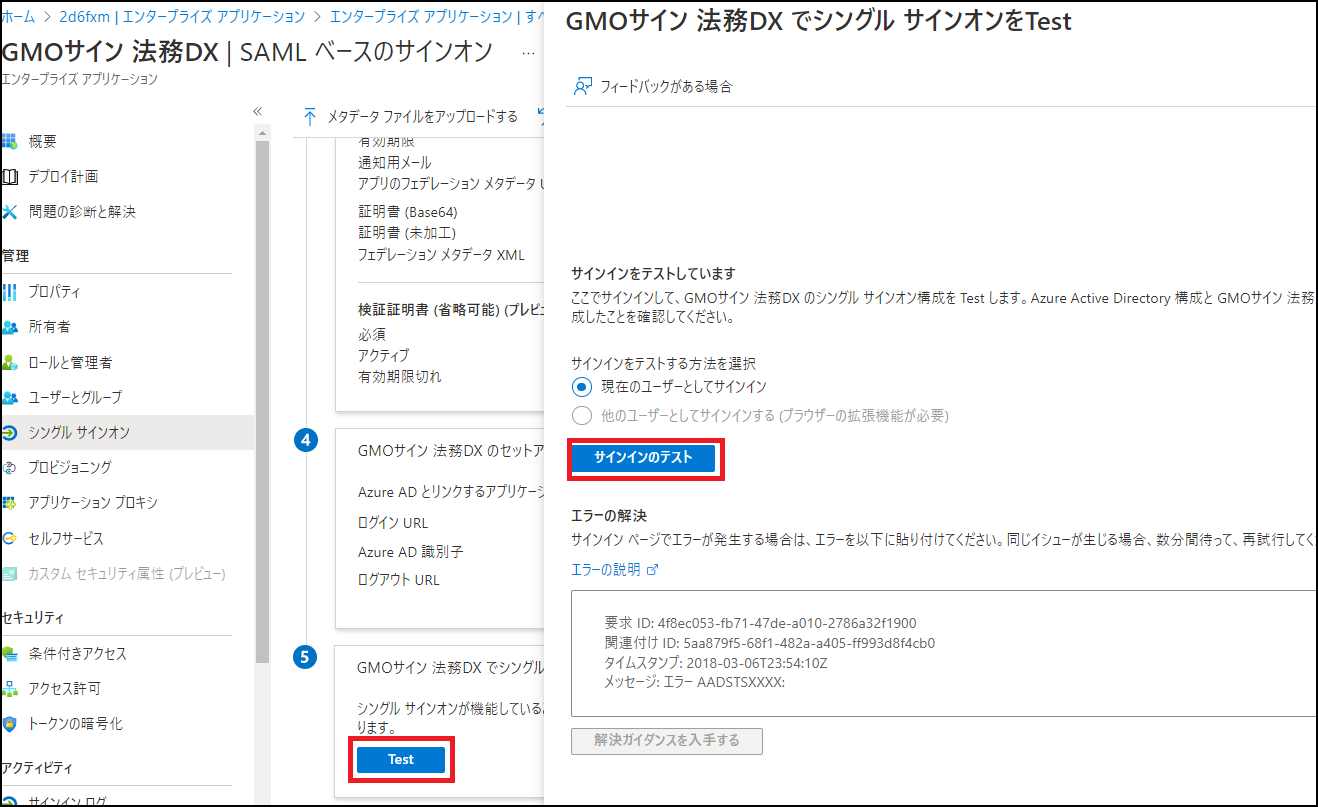Click the サインインのテスト button

tap(643, 458)
